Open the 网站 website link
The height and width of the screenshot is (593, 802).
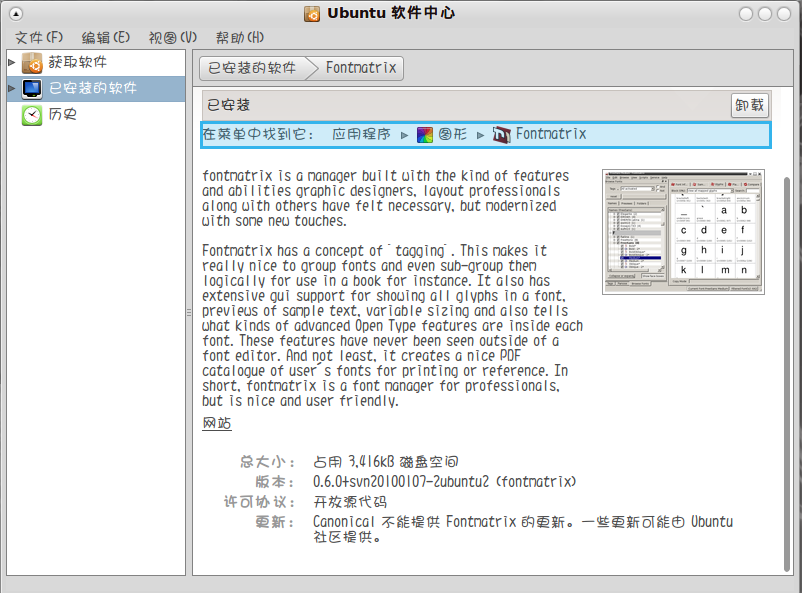pyautogui.click(x=217, y=423)
